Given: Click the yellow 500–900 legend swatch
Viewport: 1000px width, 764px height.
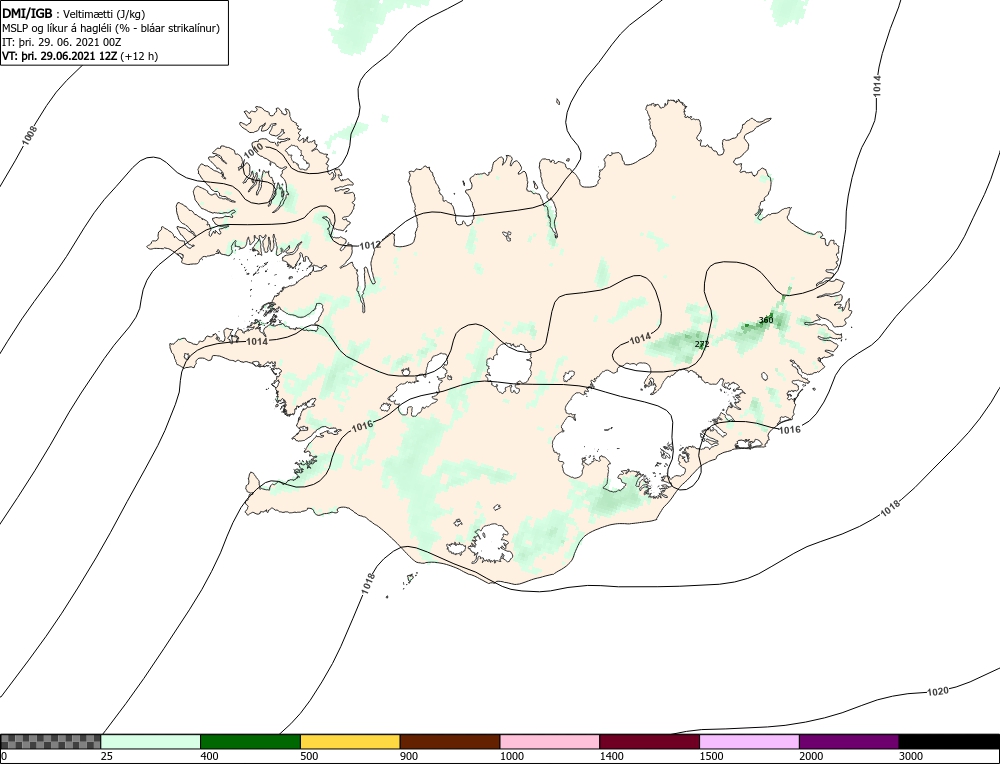Looking at the screenshot, I should click(350, 742).
